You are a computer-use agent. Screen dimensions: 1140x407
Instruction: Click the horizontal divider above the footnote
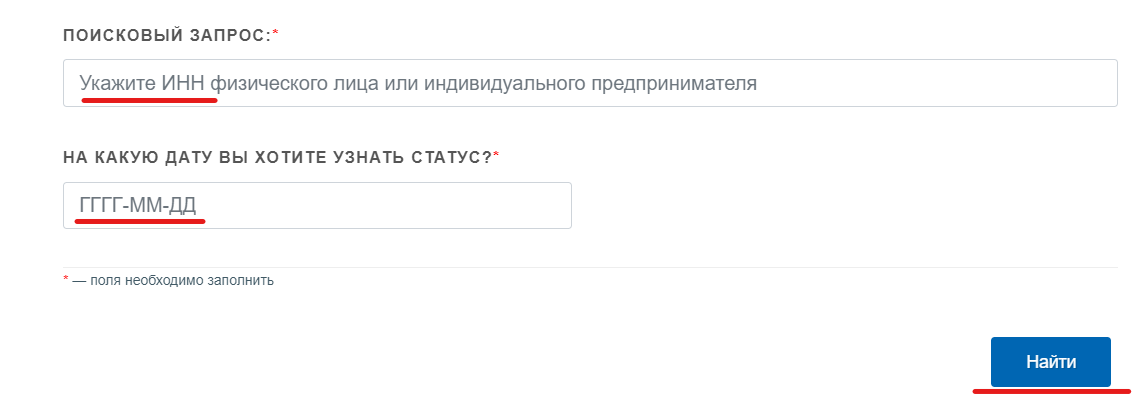[x=590, y=267]
